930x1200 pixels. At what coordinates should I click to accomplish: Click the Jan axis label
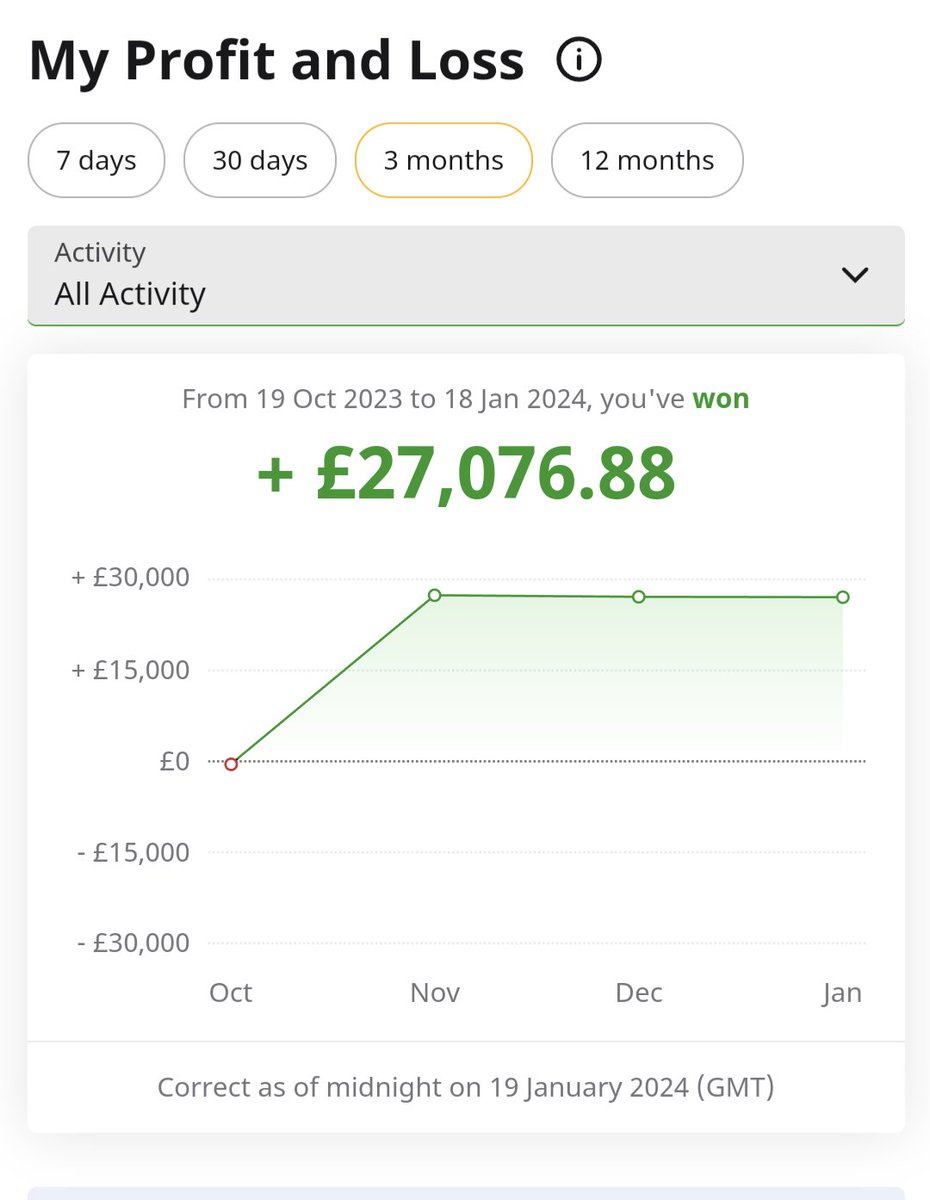[x=842, y=993]
